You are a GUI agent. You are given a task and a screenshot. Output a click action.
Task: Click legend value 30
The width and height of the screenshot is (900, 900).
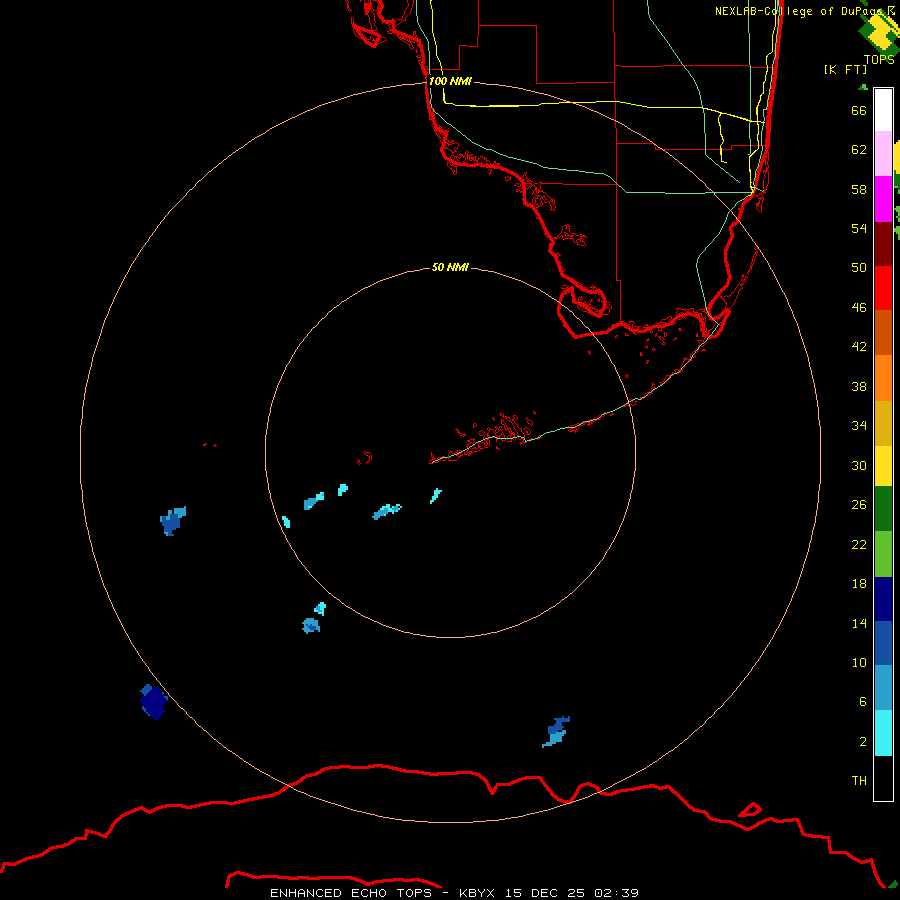point(859,465)
